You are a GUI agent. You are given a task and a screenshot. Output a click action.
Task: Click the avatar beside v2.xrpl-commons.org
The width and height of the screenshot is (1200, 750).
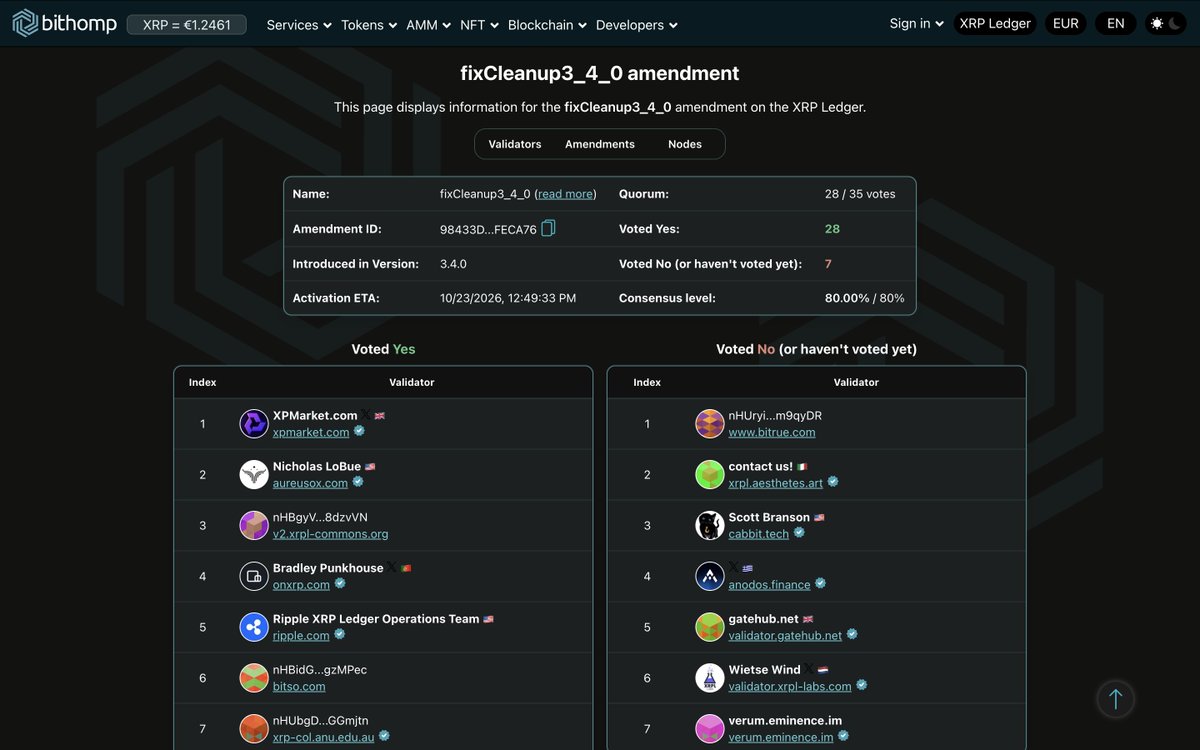[254, 525]
